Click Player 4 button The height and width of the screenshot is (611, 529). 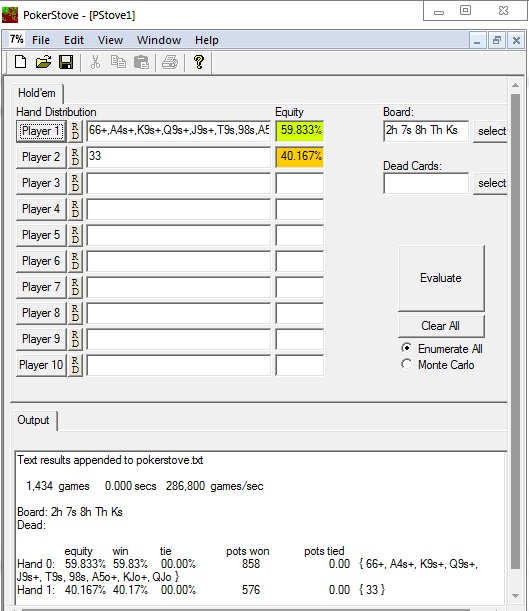(41, 209)
